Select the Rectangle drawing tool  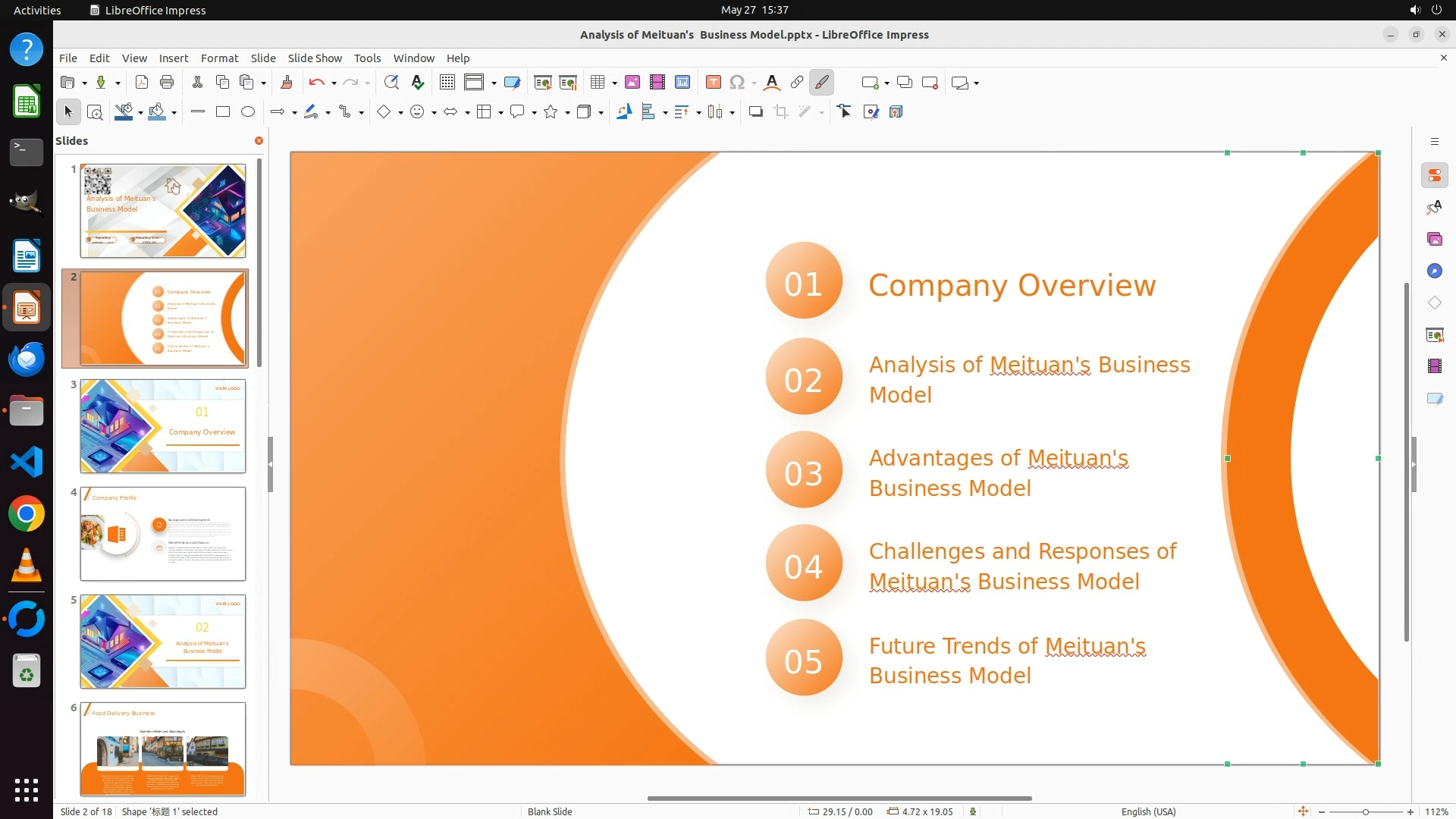coord(223,112)
